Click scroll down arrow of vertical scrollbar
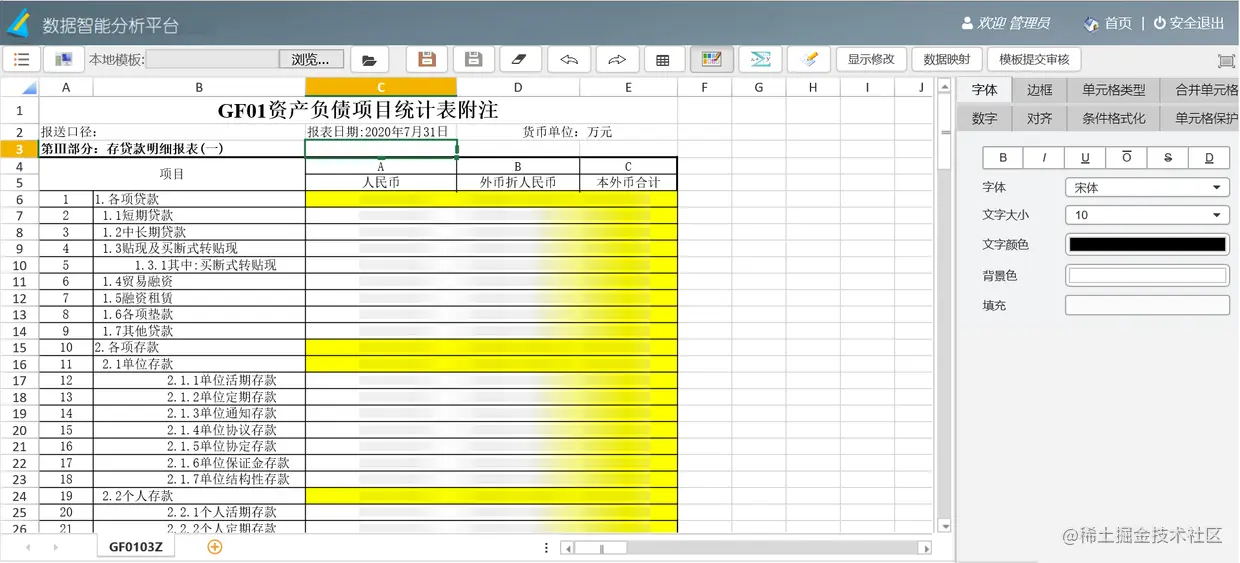This screenshot has width=1240, height=563. click(x=945, y=526)
